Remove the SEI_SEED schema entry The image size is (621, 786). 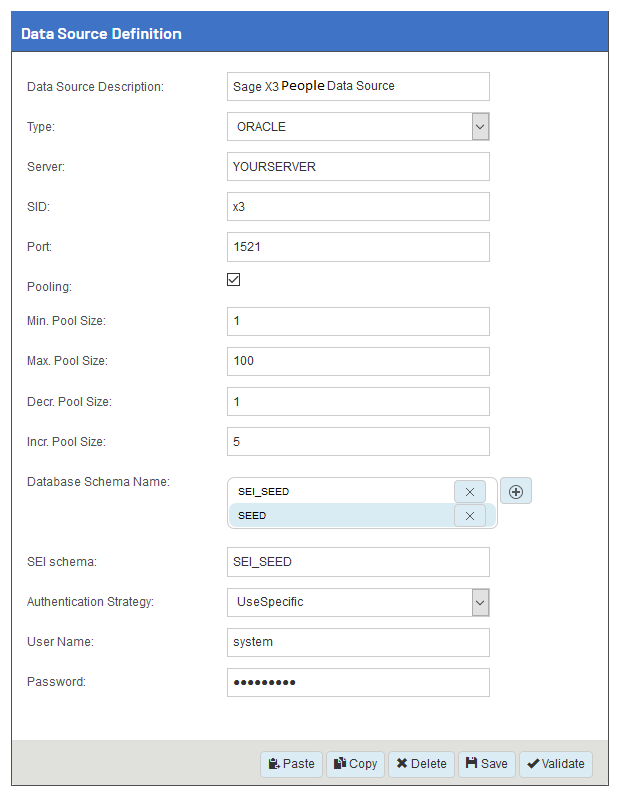click(x=470, y=492)
